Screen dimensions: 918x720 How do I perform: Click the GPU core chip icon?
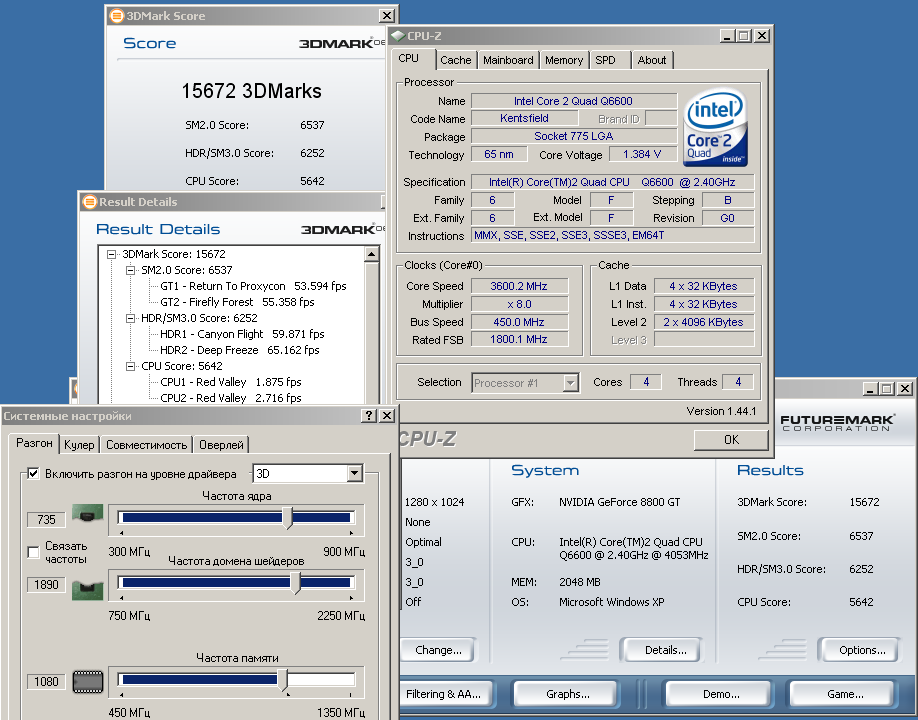pos(88,514)
